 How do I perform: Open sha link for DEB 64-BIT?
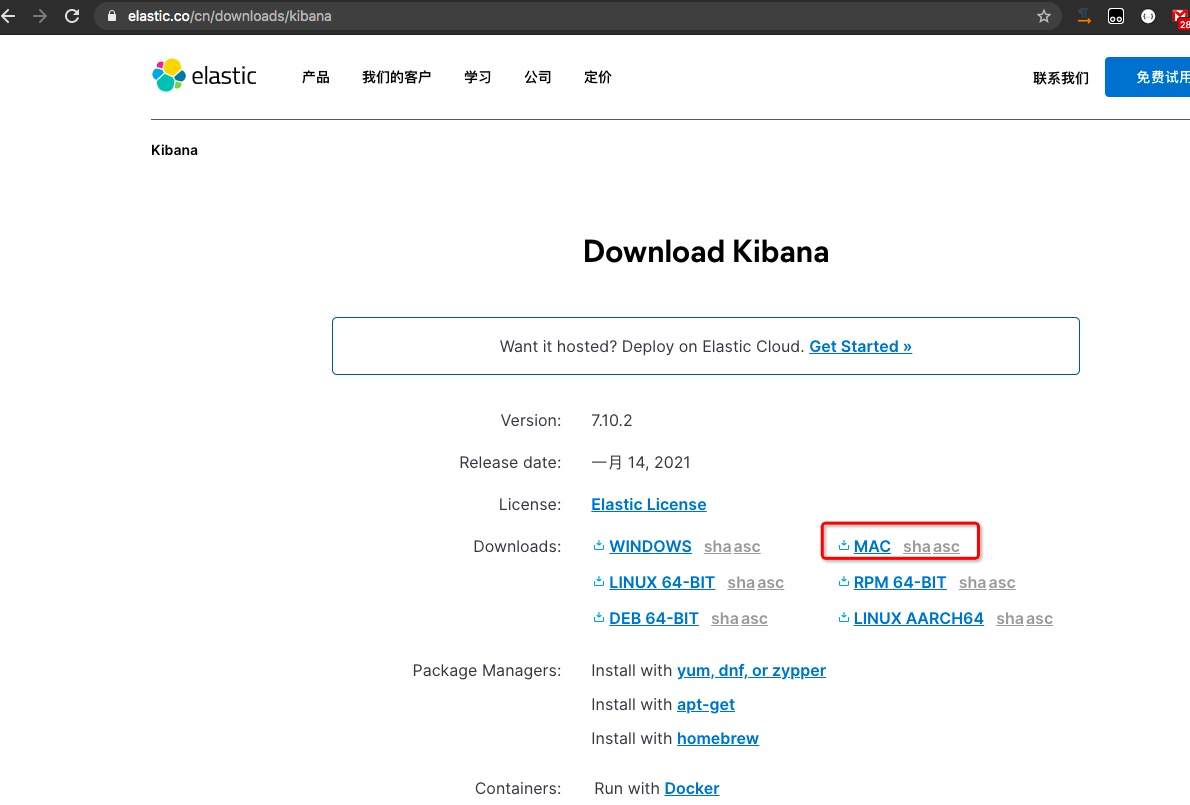point(725,618)
